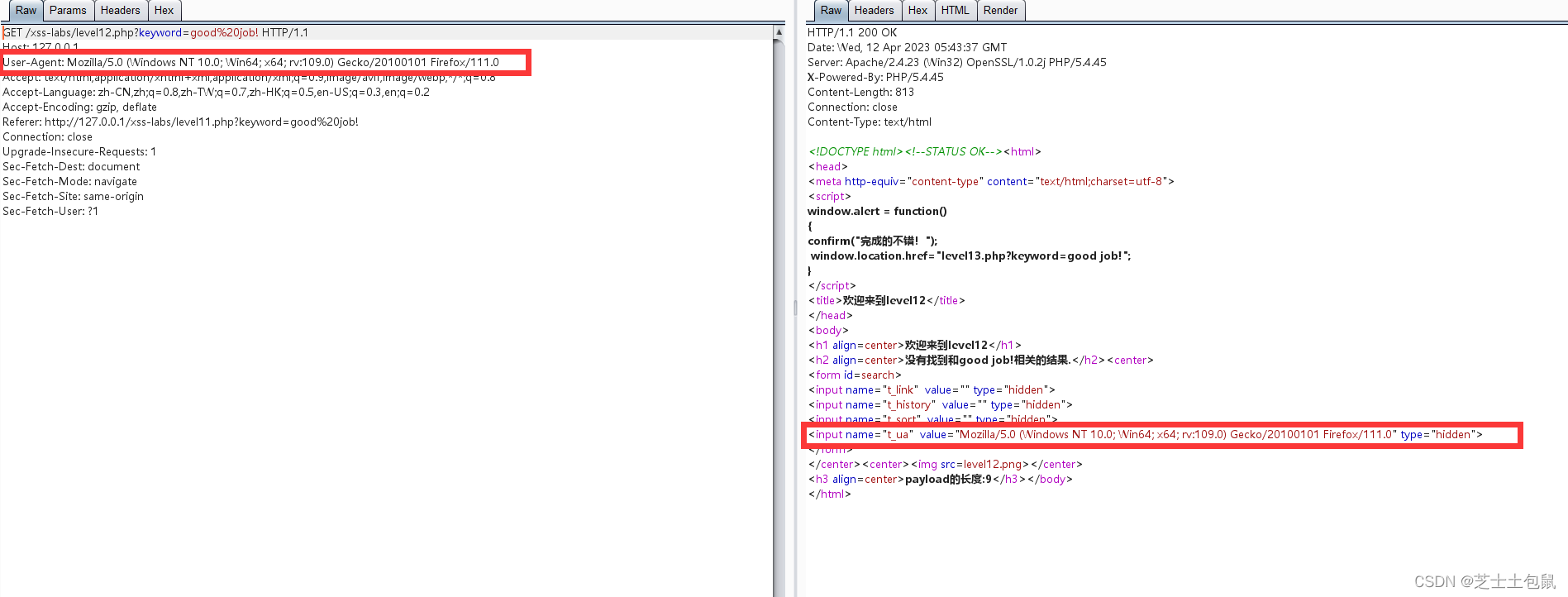Switch to request Raw tab
This screenshot has width=1568, height=597.
click(26, 11)
